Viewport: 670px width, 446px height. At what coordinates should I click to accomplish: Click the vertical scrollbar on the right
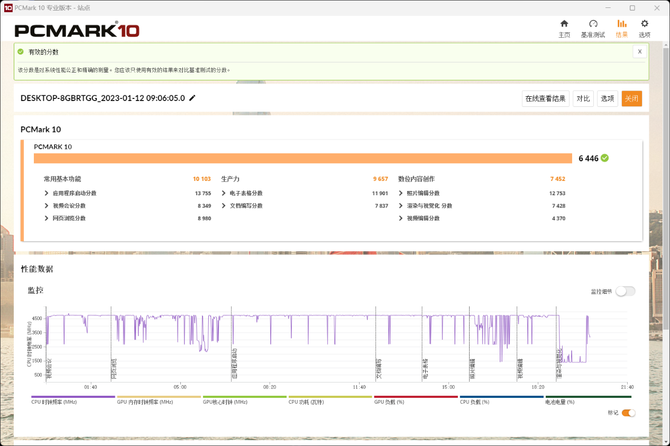click(666, 188)
